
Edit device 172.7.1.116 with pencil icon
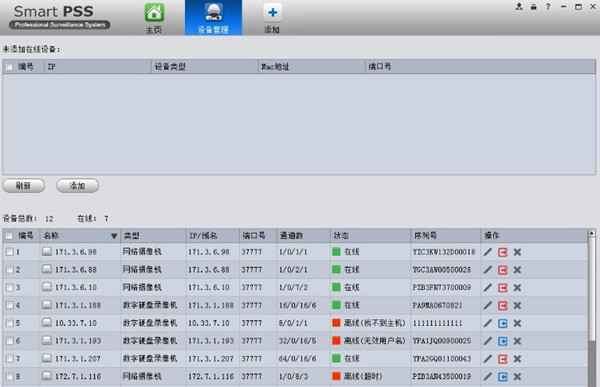tap(488, 377)
